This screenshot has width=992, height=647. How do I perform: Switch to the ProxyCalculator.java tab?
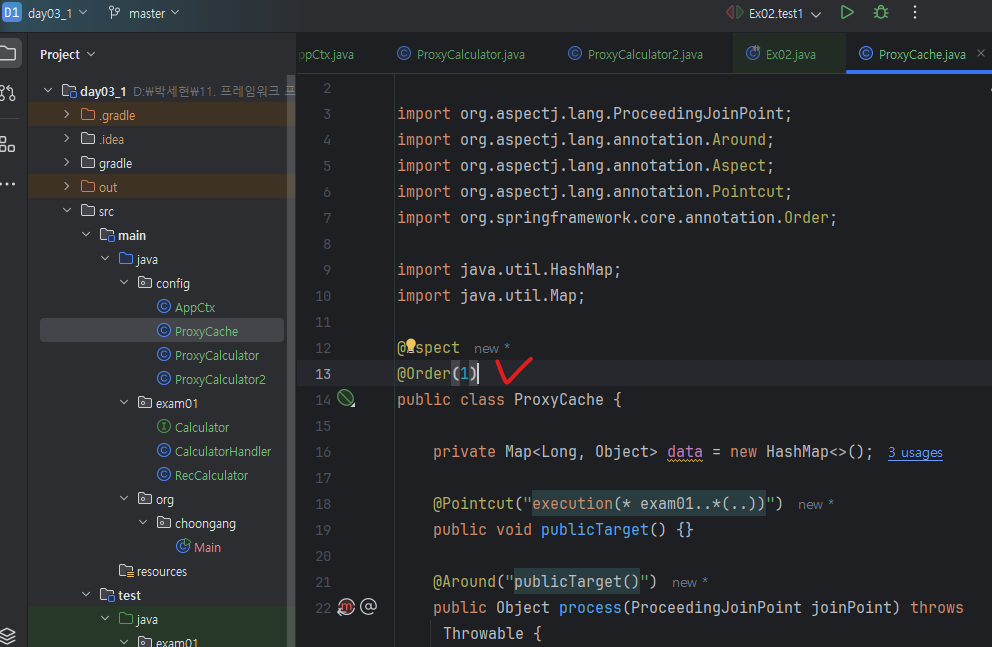461,54
